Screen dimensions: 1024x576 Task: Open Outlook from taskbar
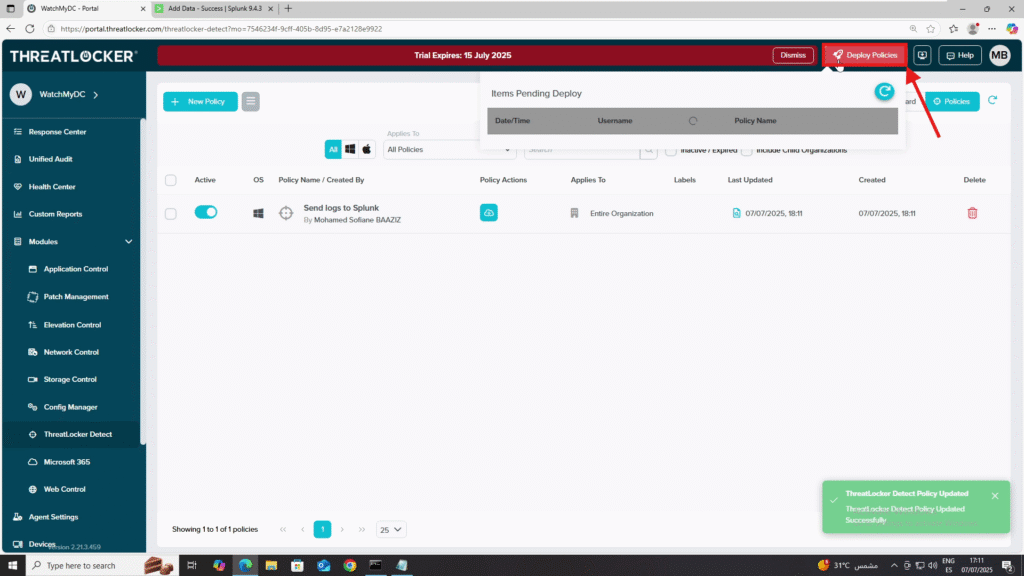tap(324, 566)
